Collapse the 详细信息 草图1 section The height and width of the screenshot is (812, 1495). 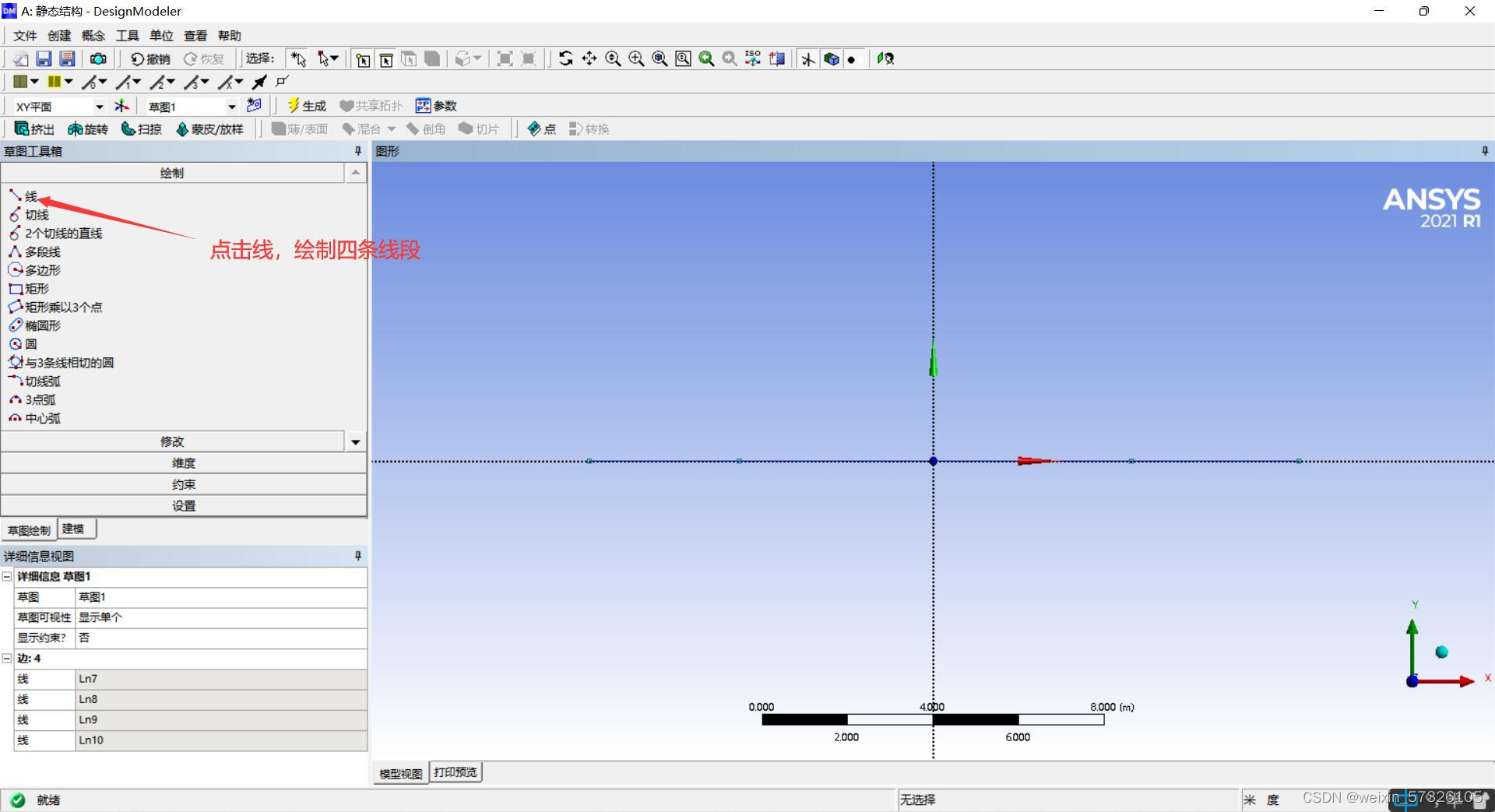click(7, 577)
